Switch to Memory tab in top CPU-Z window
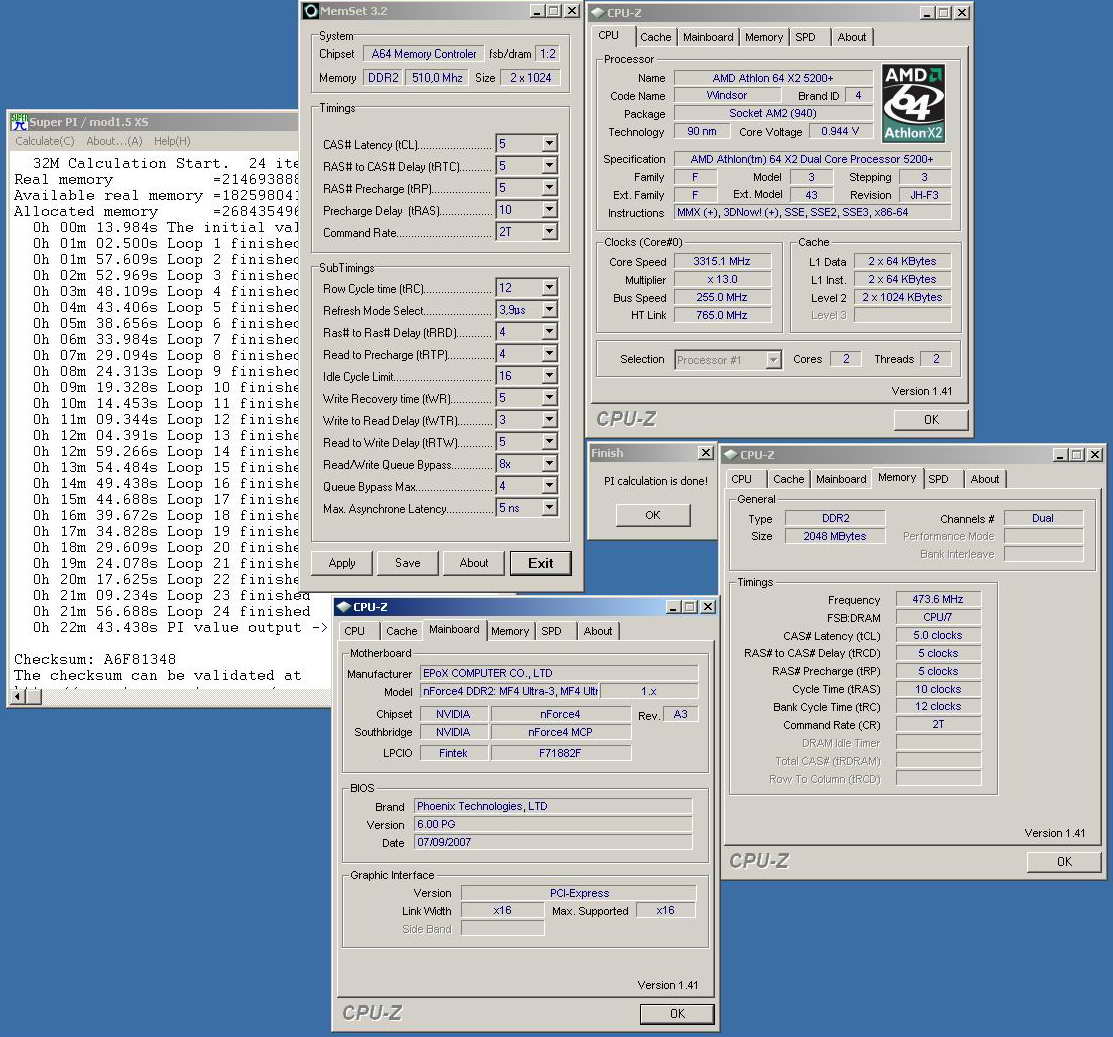This screenshot has height=1037, width=1113. click(764, 37)
